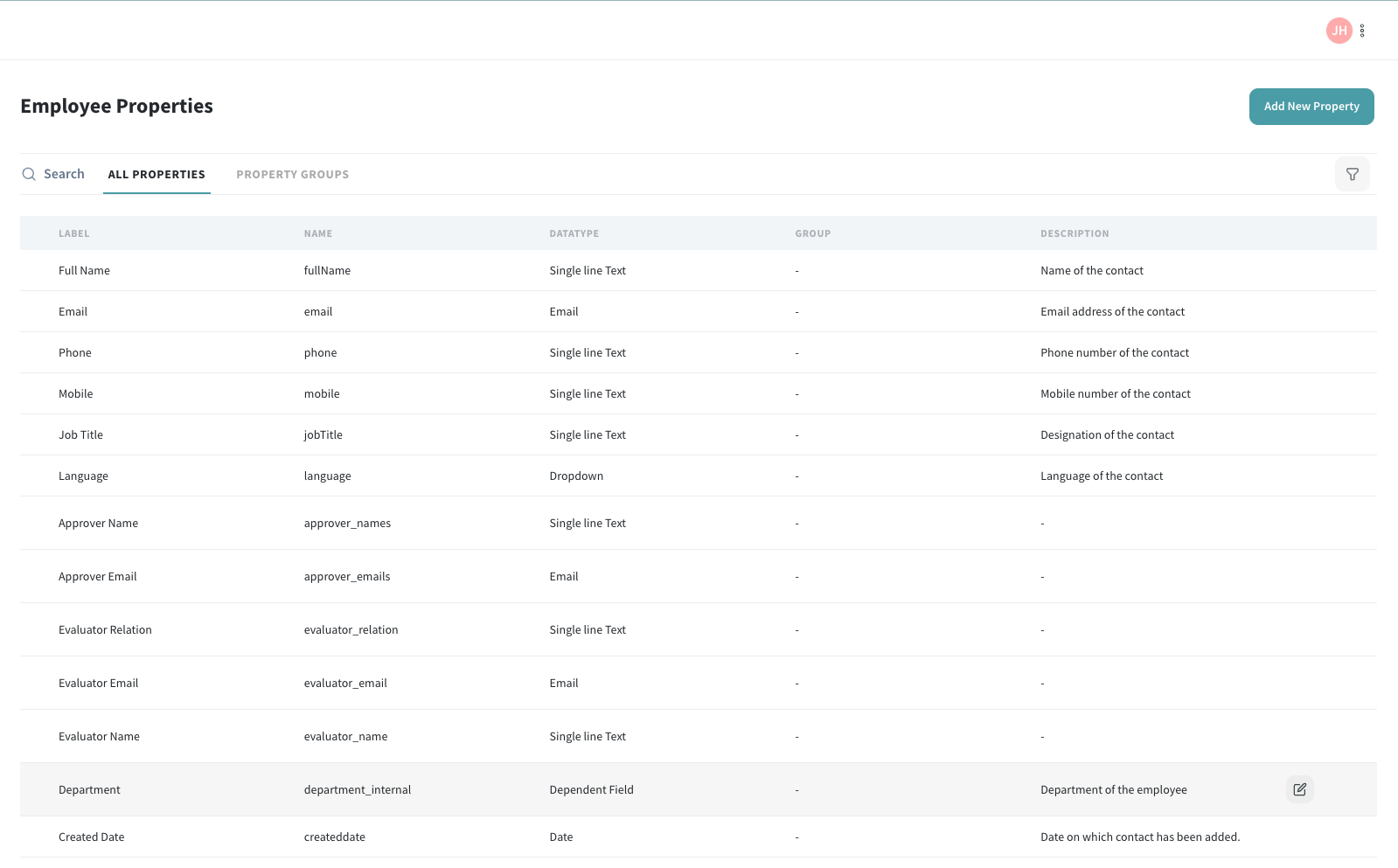Click the Label column header
This screenshot has width=1398, height=868.
point(74,233)
